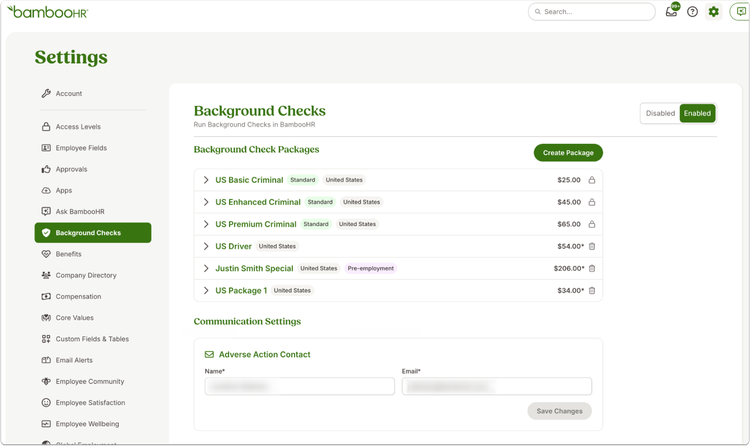Click the Create Package button

pyautogui.click(x=568, y=153)
